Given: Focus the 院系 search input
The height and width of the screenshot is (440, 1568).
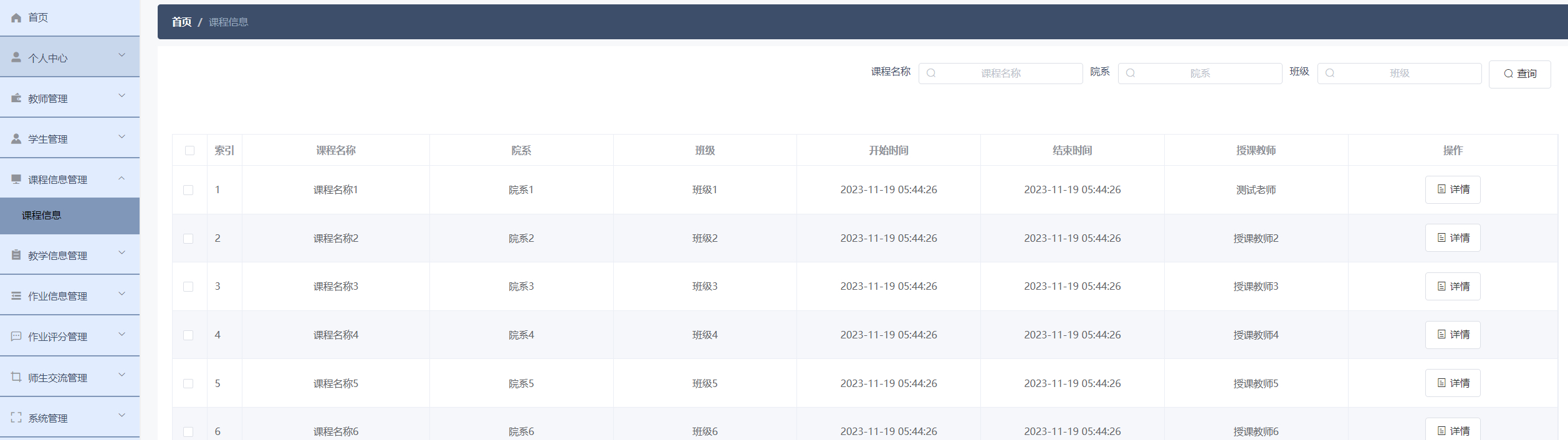Looking at the screenshot, I should point(1200,73).
